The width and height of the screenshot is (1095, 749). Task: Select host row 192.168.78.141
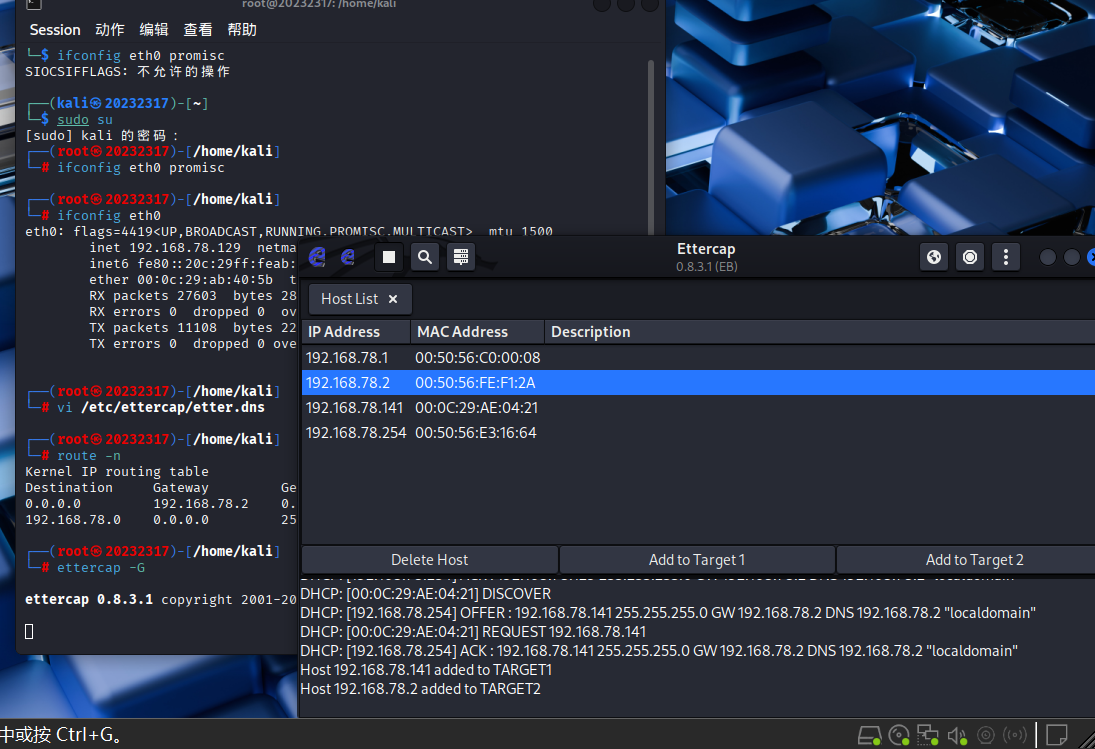pyautogui.click(x=698, y=408)
